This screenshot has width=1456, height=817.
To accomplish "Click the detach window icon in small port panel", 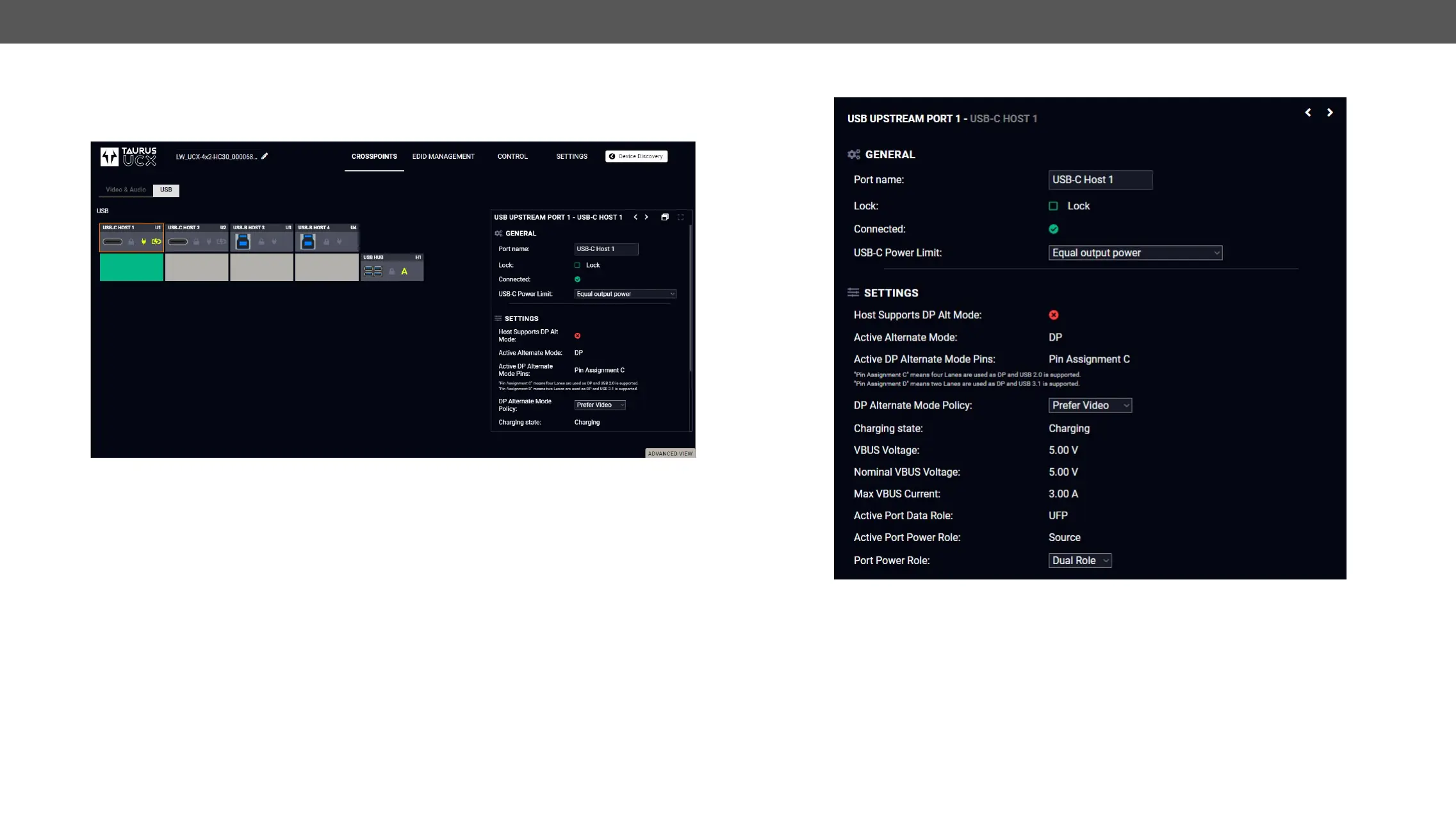I will [x=665, y=217].
